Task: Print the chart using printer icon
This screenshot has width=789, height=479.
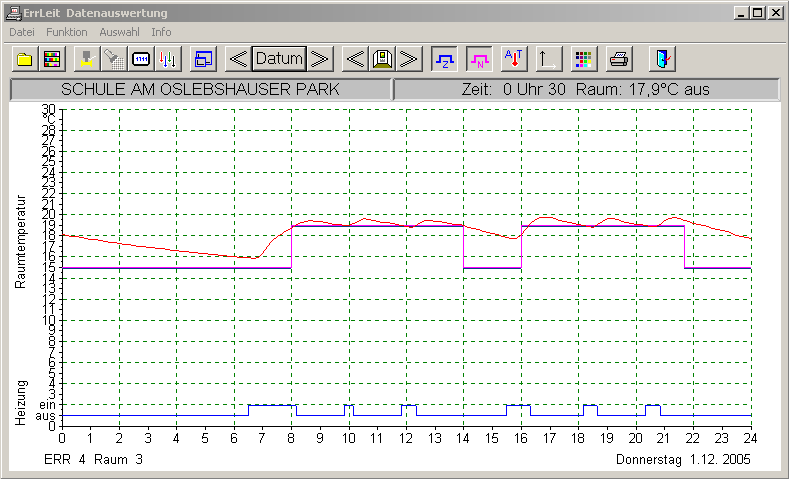Action: (x=619, y=58)
